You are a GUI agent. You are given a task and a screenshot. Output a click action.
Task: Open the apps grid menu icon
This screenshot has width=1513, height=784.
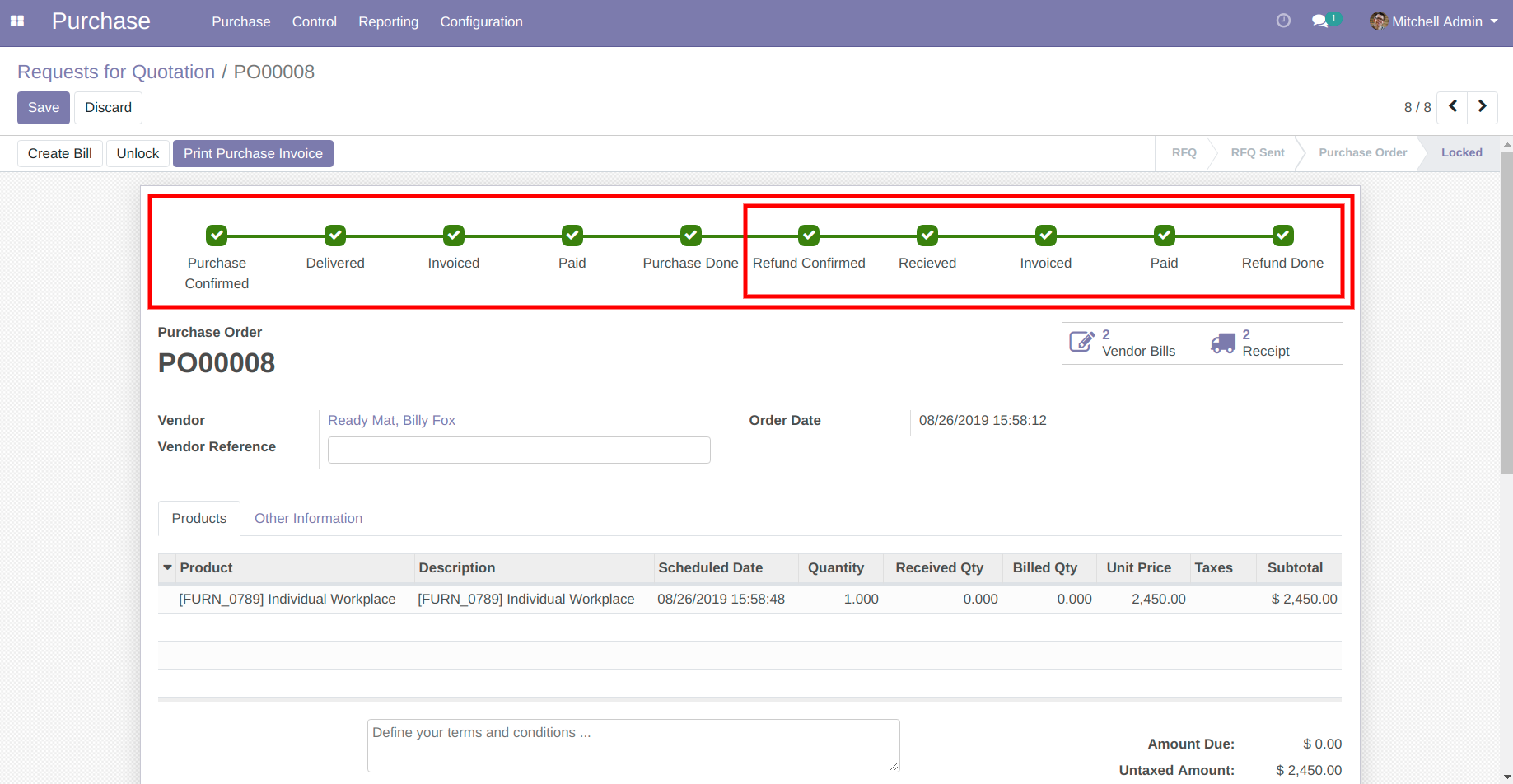[17, 21]
